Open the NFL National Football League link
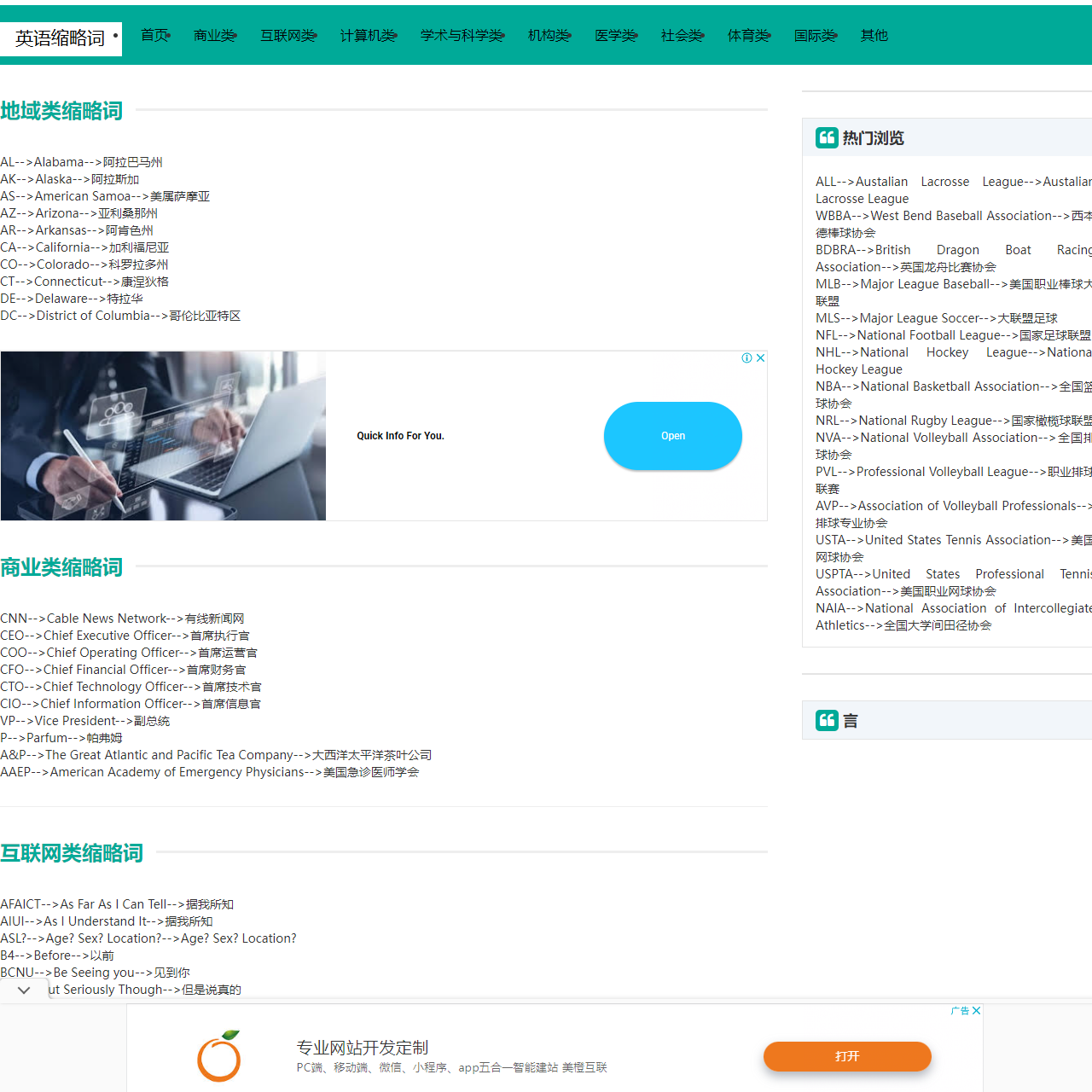 [954, 335]
